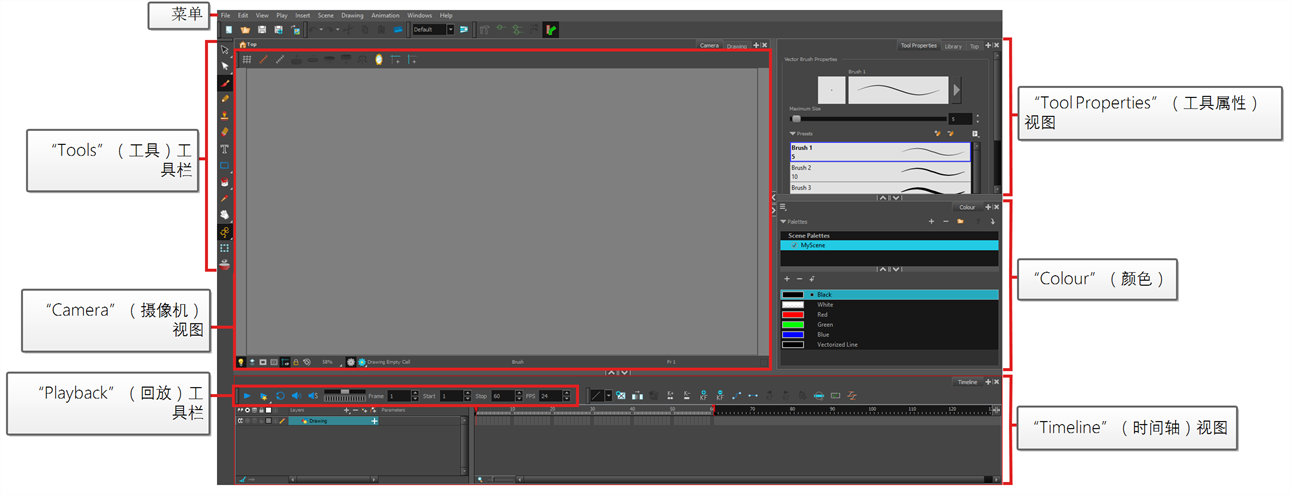Select the Brush tool in Tools toolbar

tap(225, 83)
